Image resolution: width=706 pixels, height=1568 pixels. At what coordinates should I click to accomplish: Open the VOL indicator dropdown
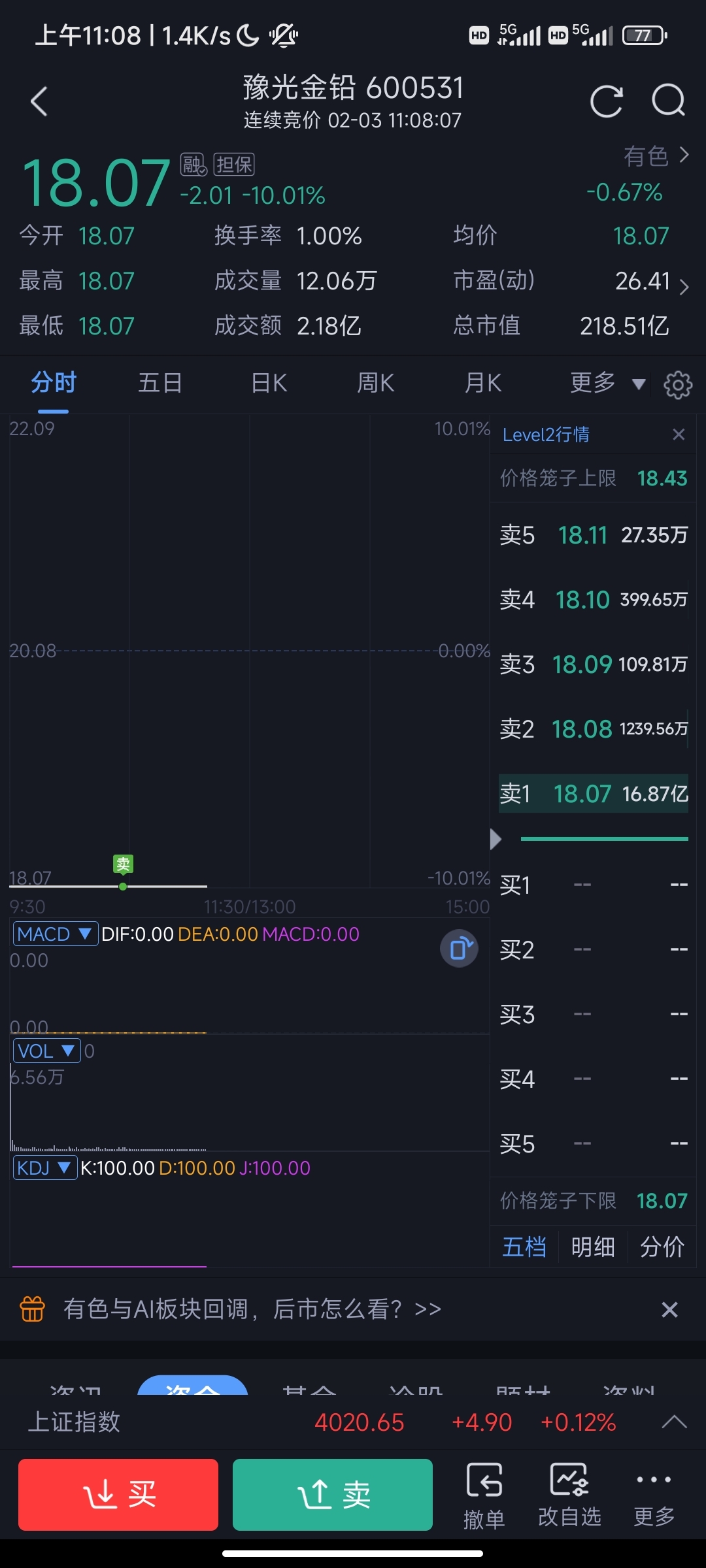tap(46, 1051)
